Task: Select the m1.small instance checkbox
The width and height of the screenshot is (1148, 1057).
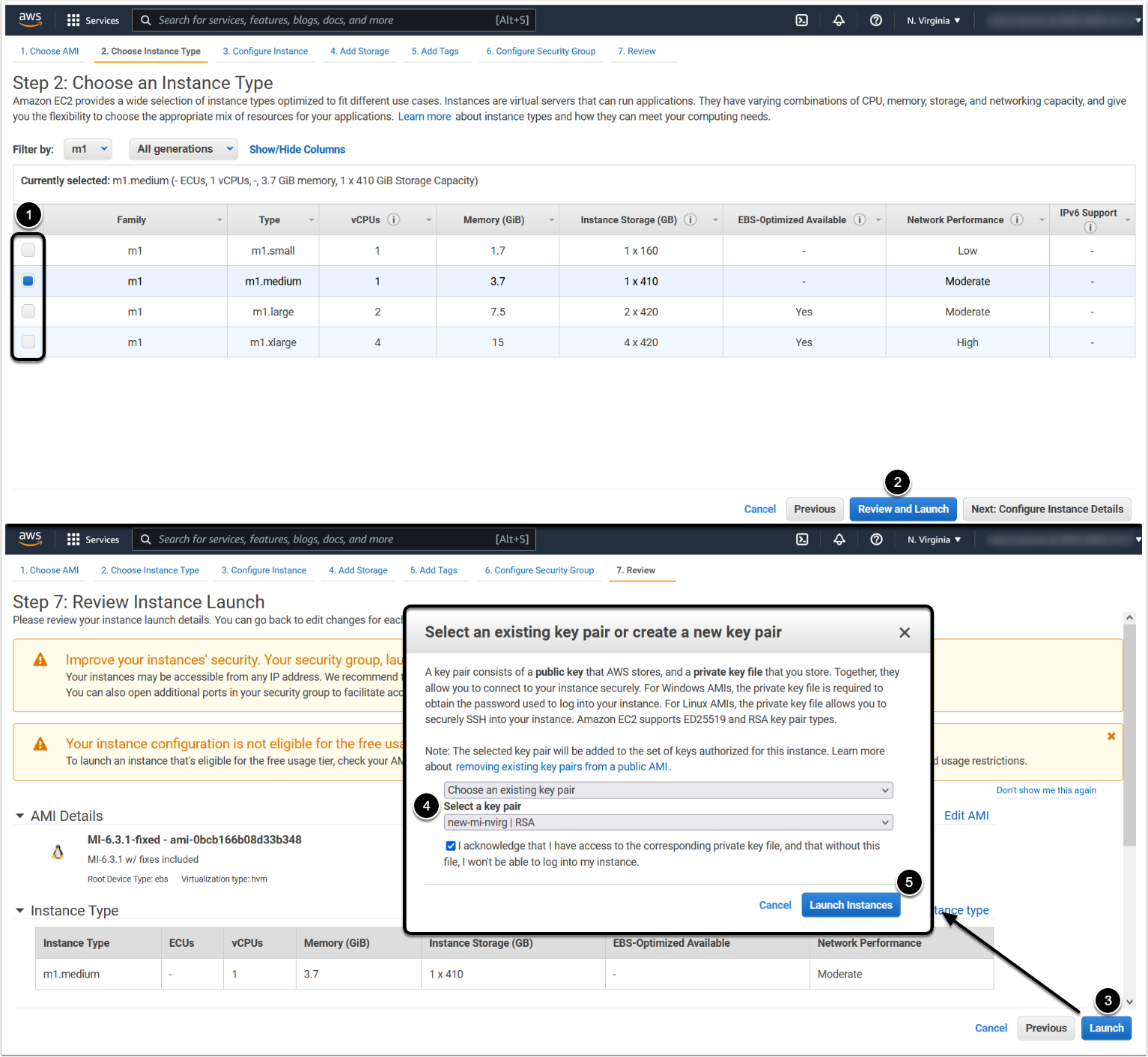Action: click(28, 250)
